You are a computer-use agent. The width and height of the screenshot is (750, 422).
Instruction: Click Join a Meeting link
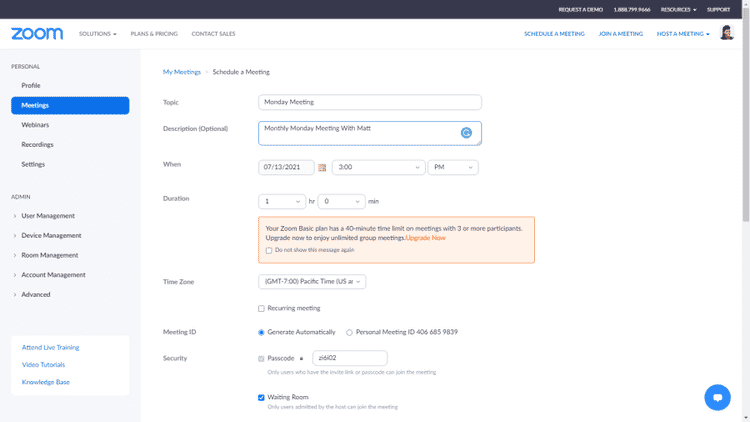tap(620, 34)
